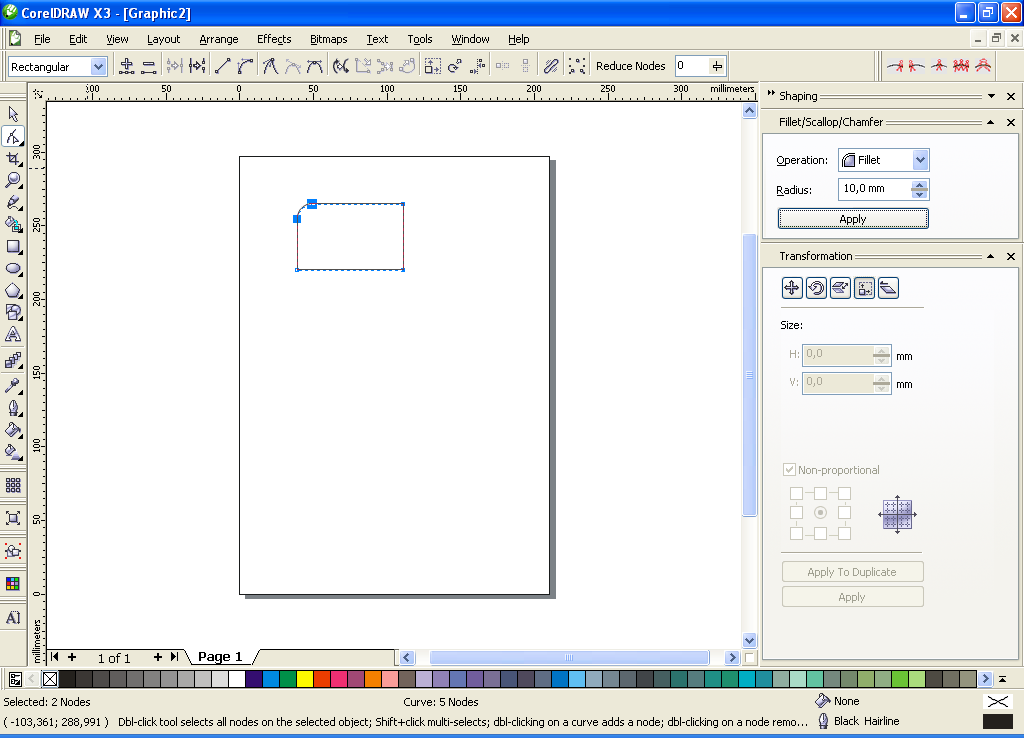Select the Basic Shapes tool

coord(13,313)
